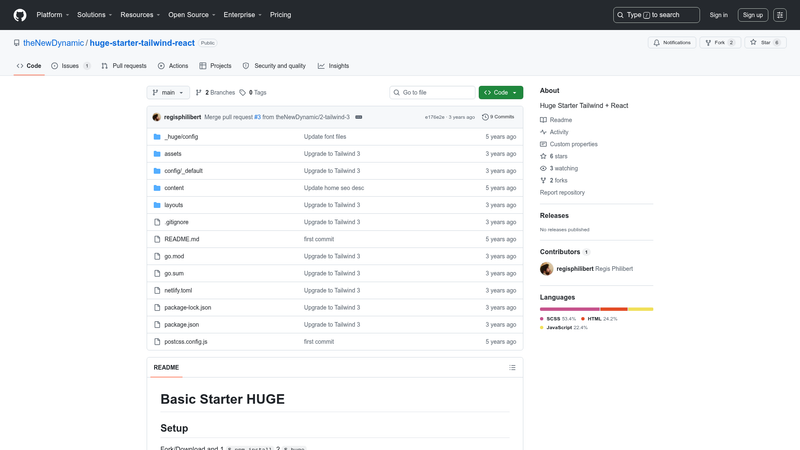The height and width of the screenshot is (450, 800).
Task: Click the HTML segment of language bar
Action: click(x=614, y=309)
